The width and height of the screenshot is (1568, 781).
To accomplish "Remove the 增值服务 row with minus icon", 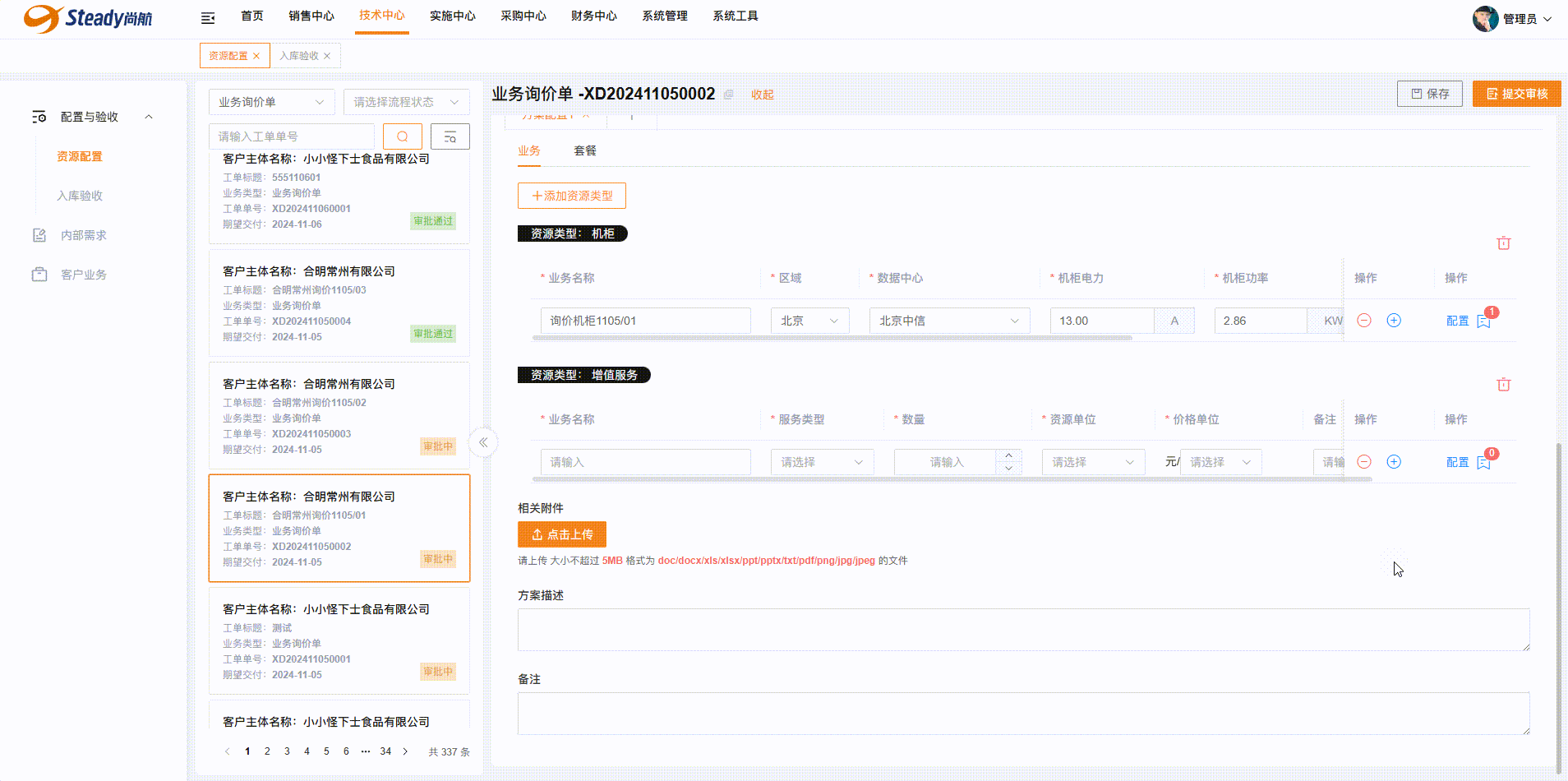I will coord(1364,462).
